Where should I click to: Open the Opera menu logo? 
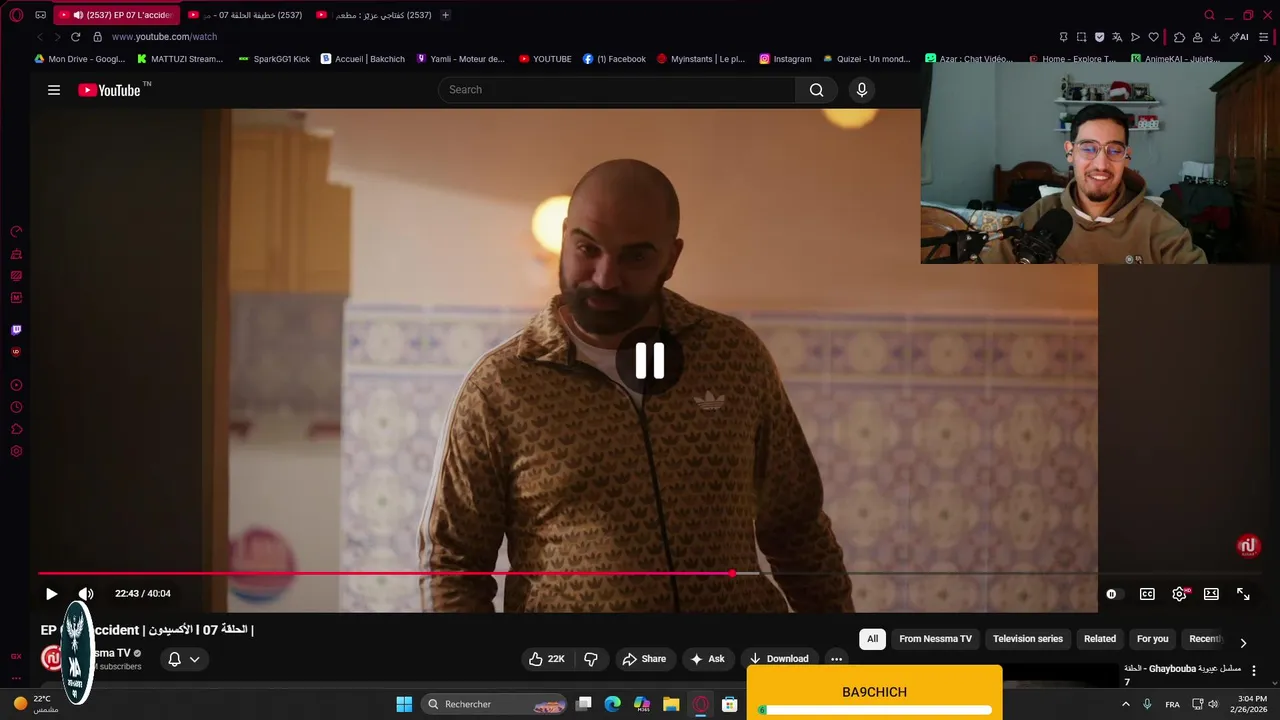point(16,15)
